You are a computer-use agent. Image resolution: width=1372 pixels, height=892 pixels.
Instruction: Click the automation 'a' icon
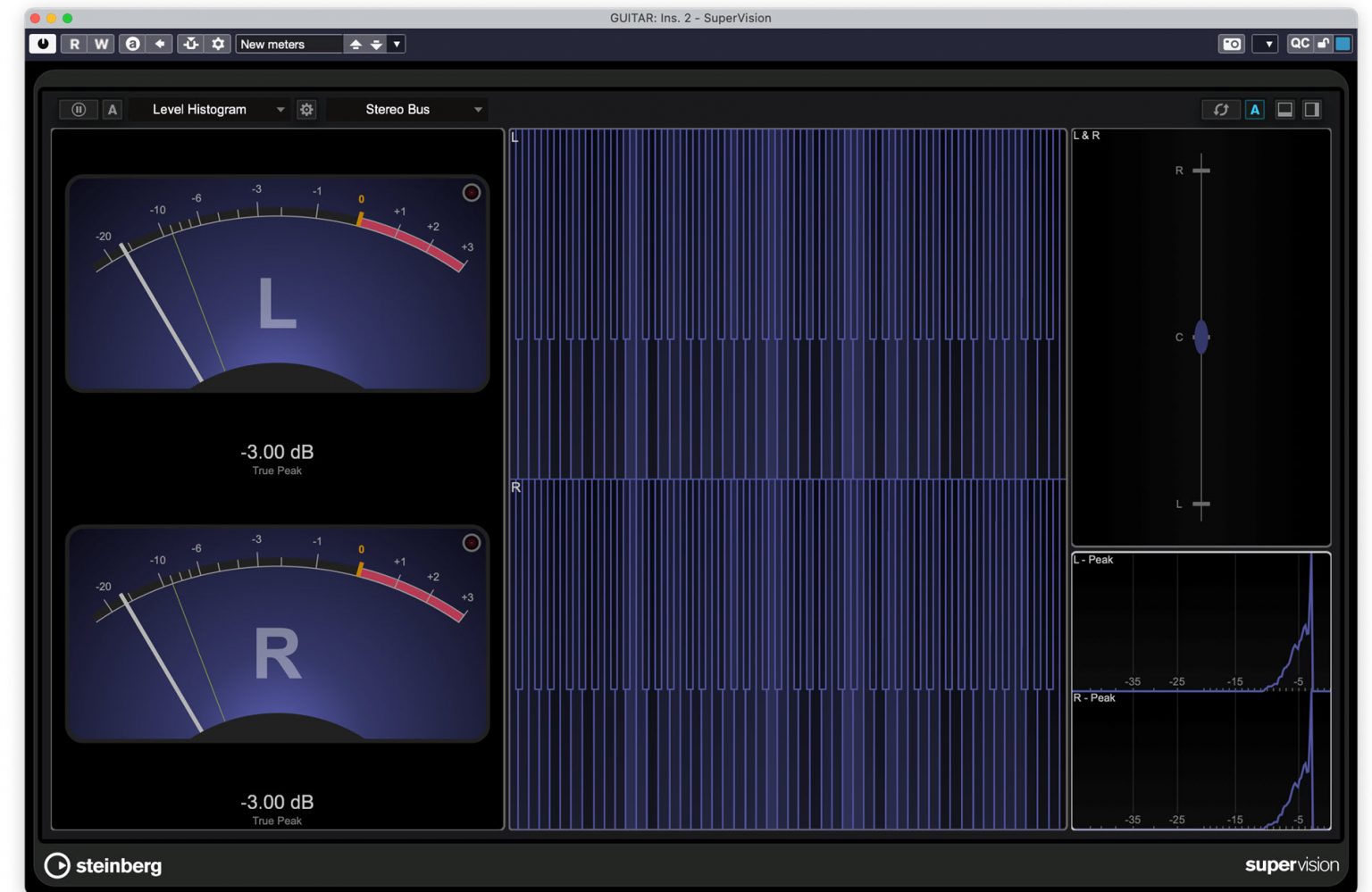[132, 43]
